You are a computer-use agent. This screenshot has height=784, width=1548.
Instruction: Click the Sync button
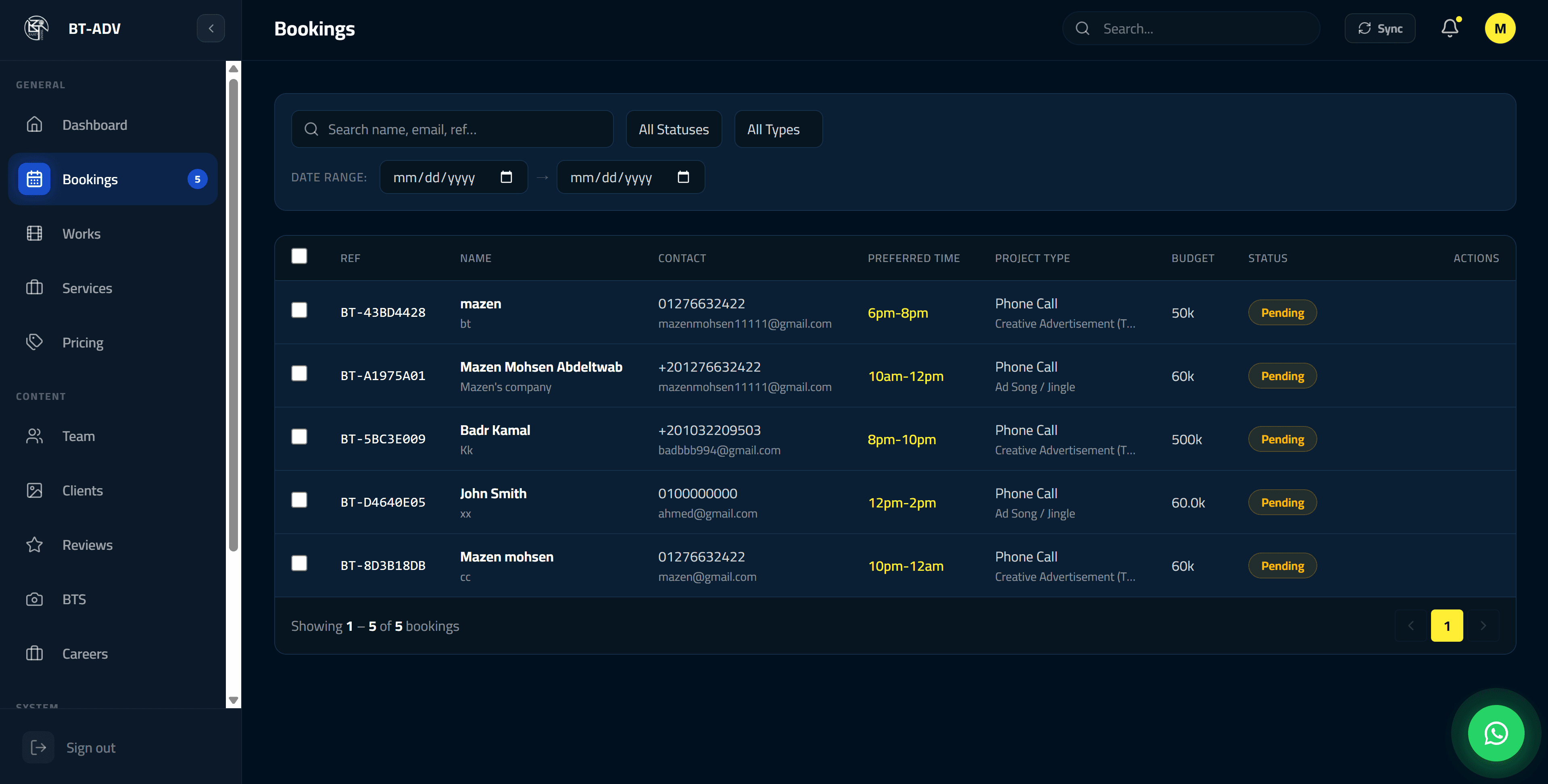tap(1380, 28)
